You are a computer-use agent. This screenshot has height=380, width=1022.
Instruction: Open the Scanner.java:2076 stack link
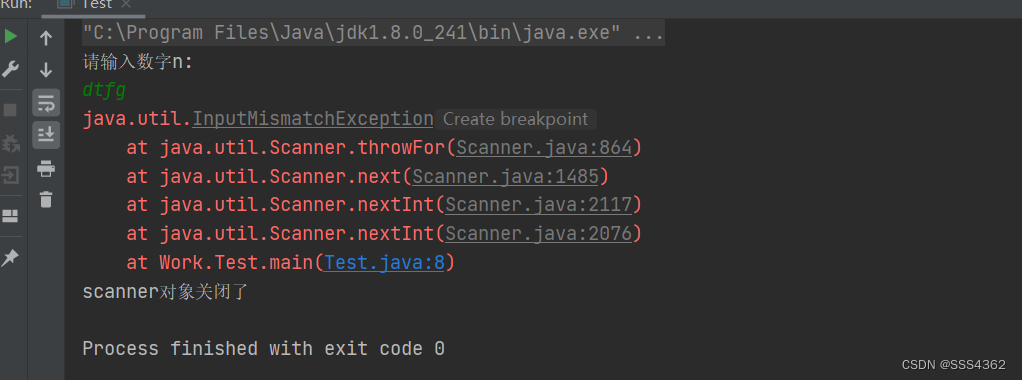tap(539, 233)
